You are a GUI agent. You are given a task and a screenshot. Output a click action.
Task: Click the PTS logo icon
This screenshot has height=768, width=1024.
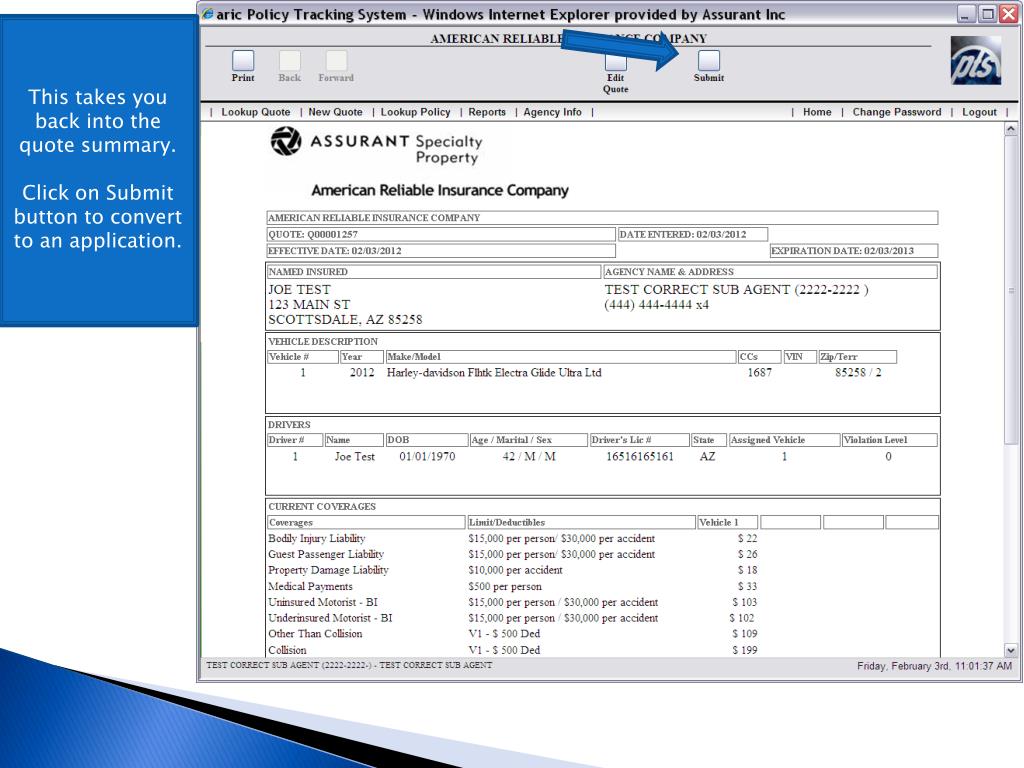coord(976,61)
